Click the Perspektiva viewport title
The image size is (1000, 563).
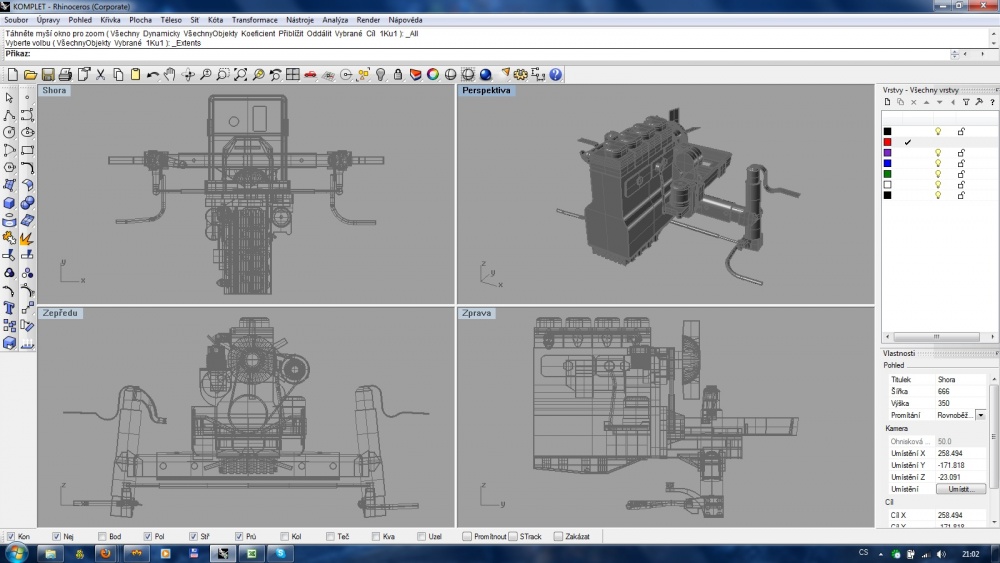click(486, 91)
